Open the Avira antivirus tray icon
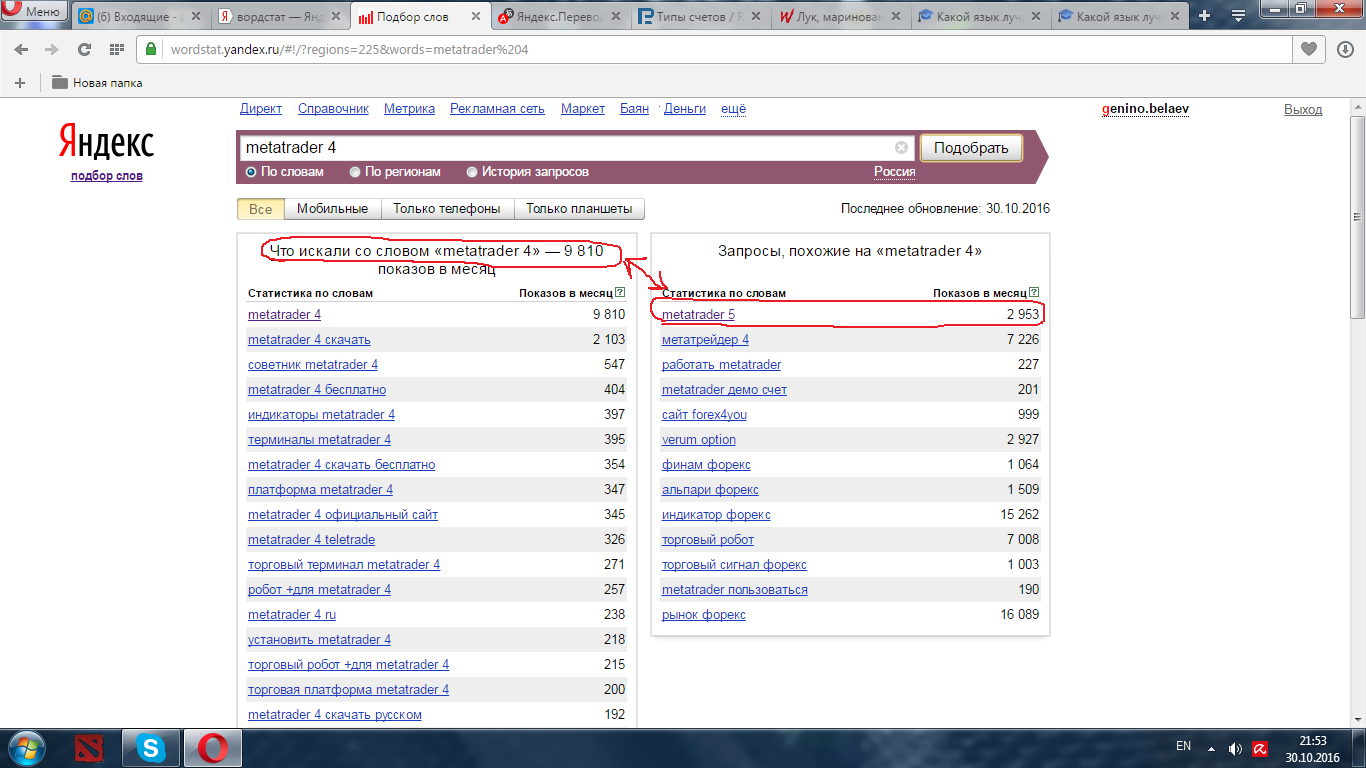This screenshot has height=768, width=1366. coord(1260,748)
